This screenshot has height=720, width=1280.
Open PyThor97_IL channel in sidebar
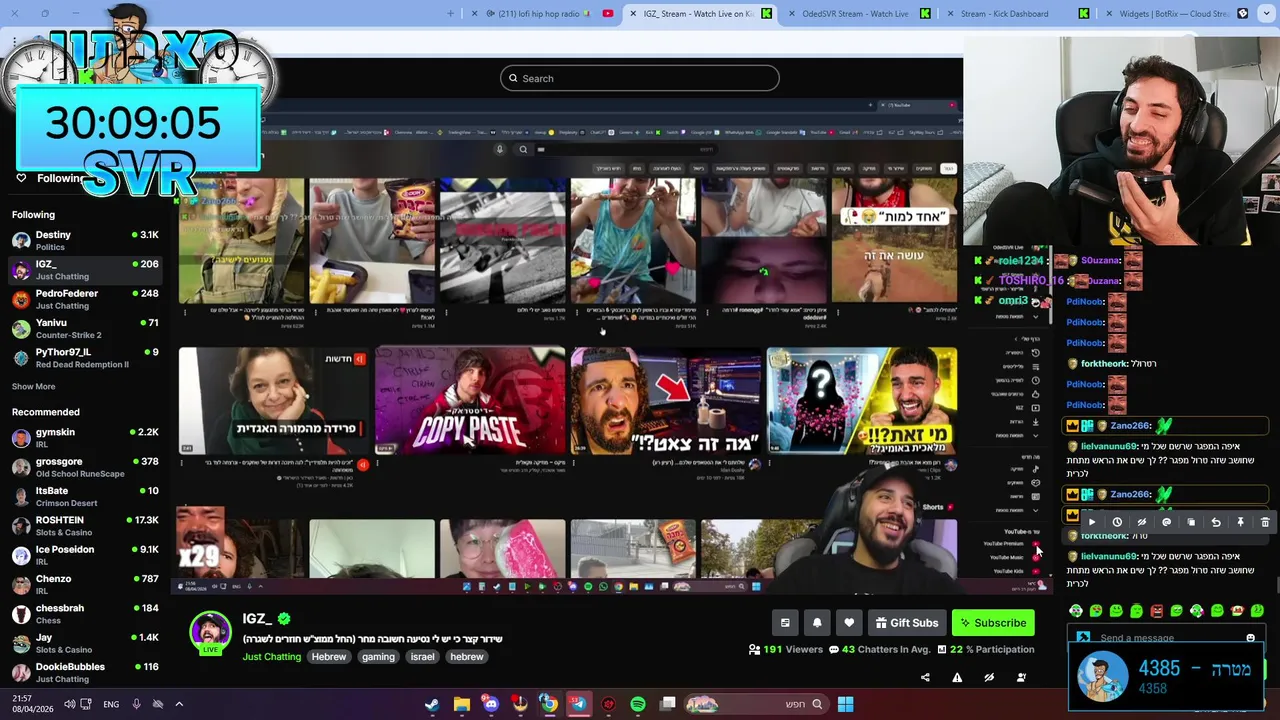[85, 358]
